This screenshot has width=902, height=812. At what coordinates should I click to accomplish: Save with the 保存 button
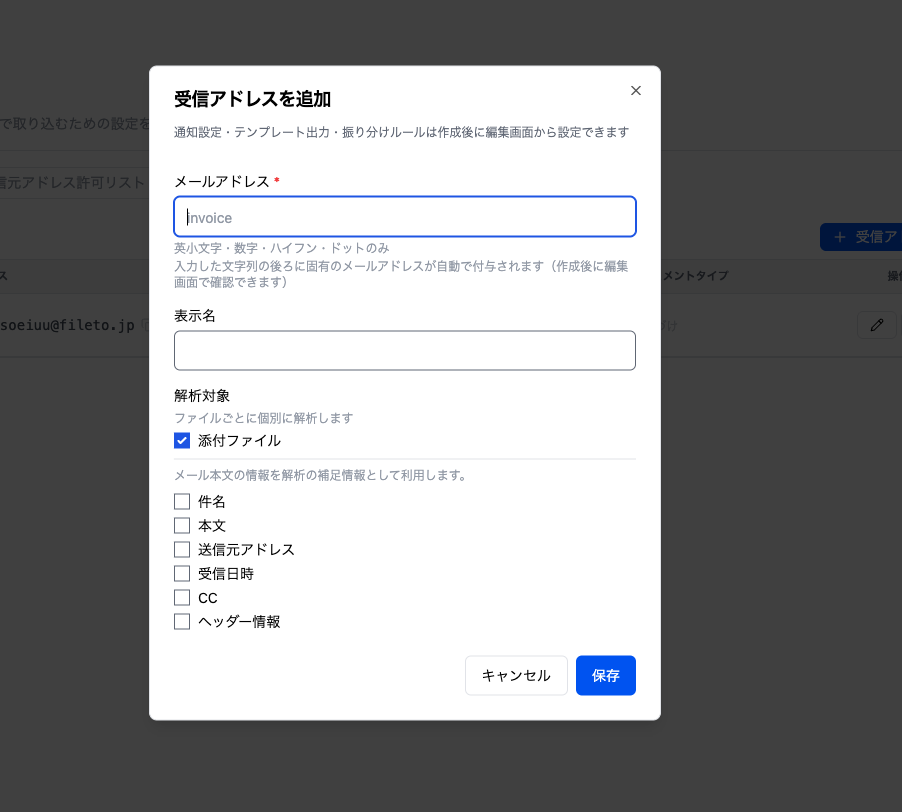(606, 675)
